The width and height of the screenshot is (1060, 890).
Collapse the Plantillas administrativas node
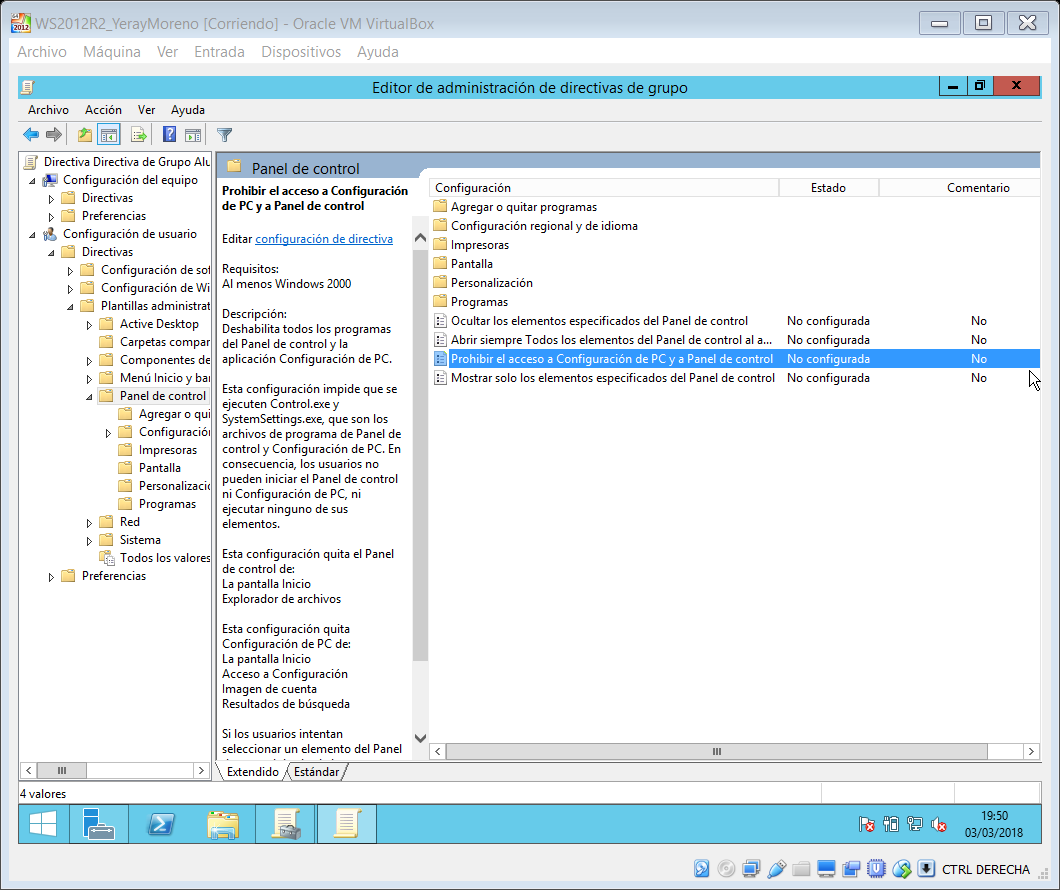click(70, 307)
